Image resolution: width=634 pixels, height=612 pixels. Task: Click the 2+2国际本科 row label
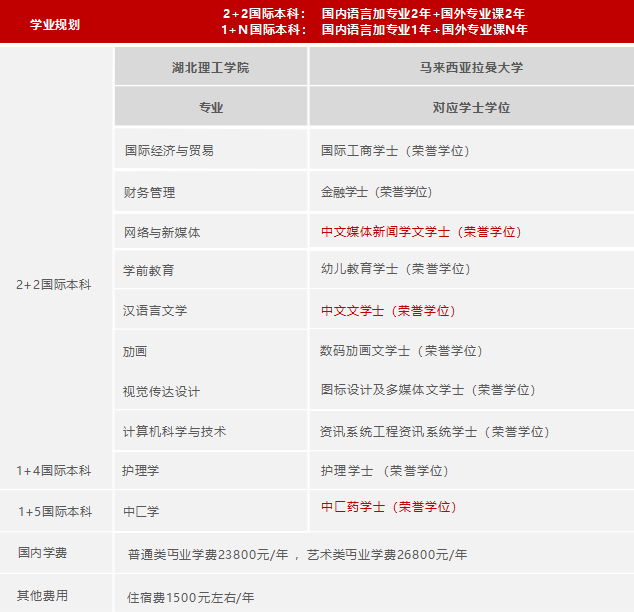click(x=54, y=285)
